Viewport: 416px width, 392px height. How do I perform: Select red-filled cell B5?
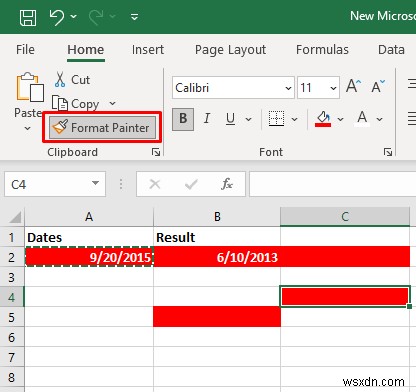point(217,317)
